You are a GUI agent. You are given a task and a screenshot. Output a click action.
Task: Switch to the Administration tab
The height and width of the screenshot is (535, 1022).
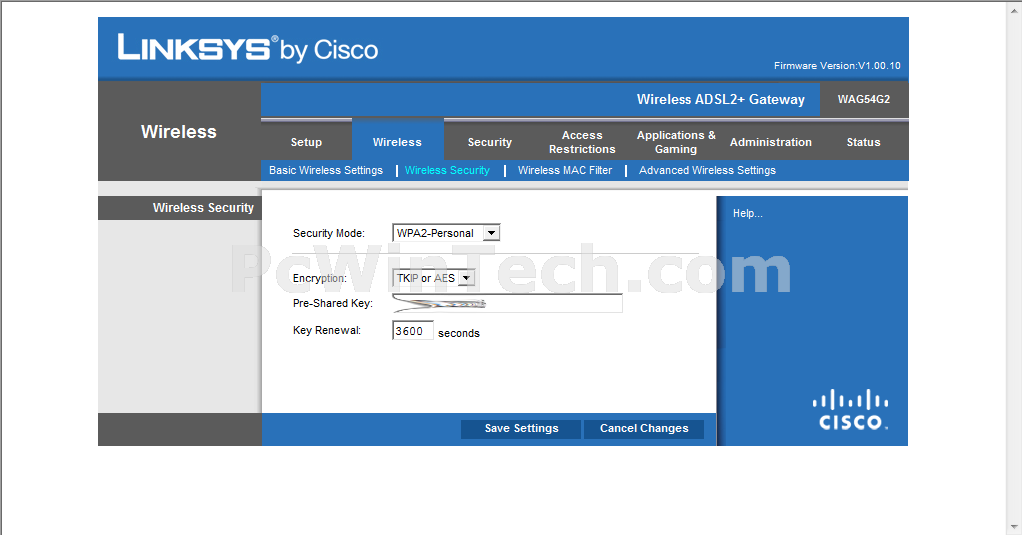click(770, 142)
